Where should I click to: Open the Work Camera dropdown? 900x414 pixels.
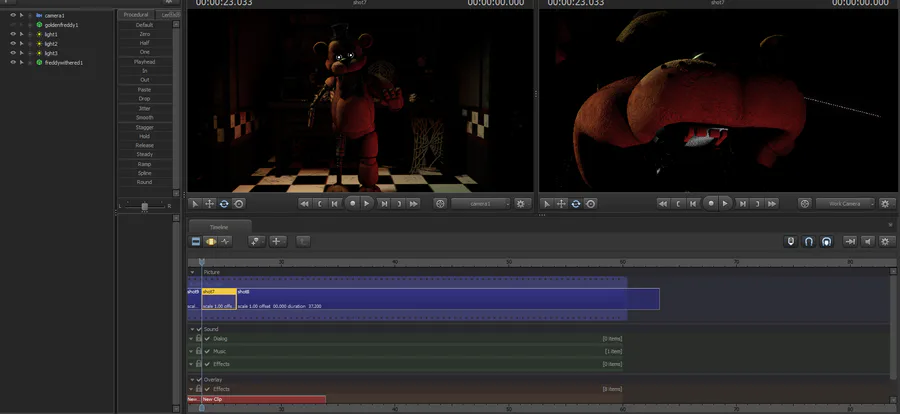click(x=845, y=204)
